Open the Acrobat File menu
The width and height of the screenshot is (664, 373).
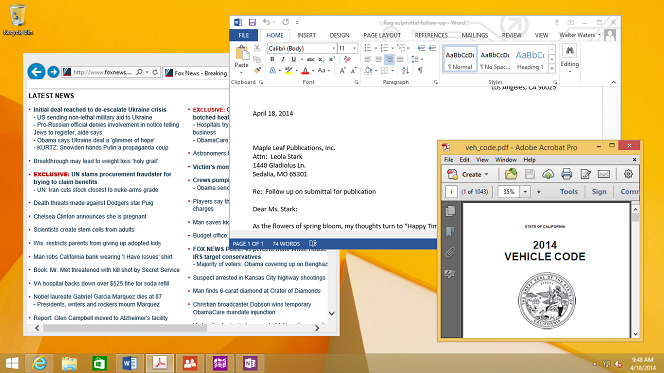(x=448, y=160)
